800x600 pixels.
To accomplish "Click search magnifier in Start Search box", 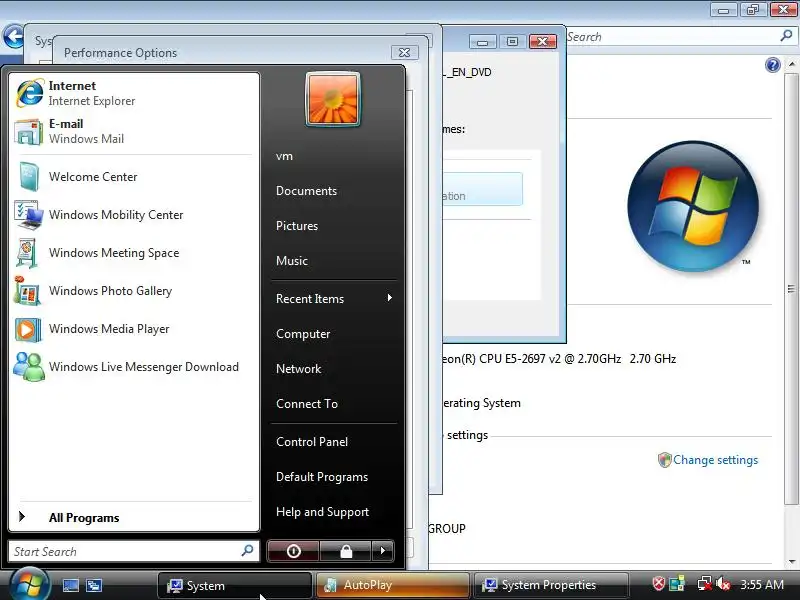I will tap(247, 551).
